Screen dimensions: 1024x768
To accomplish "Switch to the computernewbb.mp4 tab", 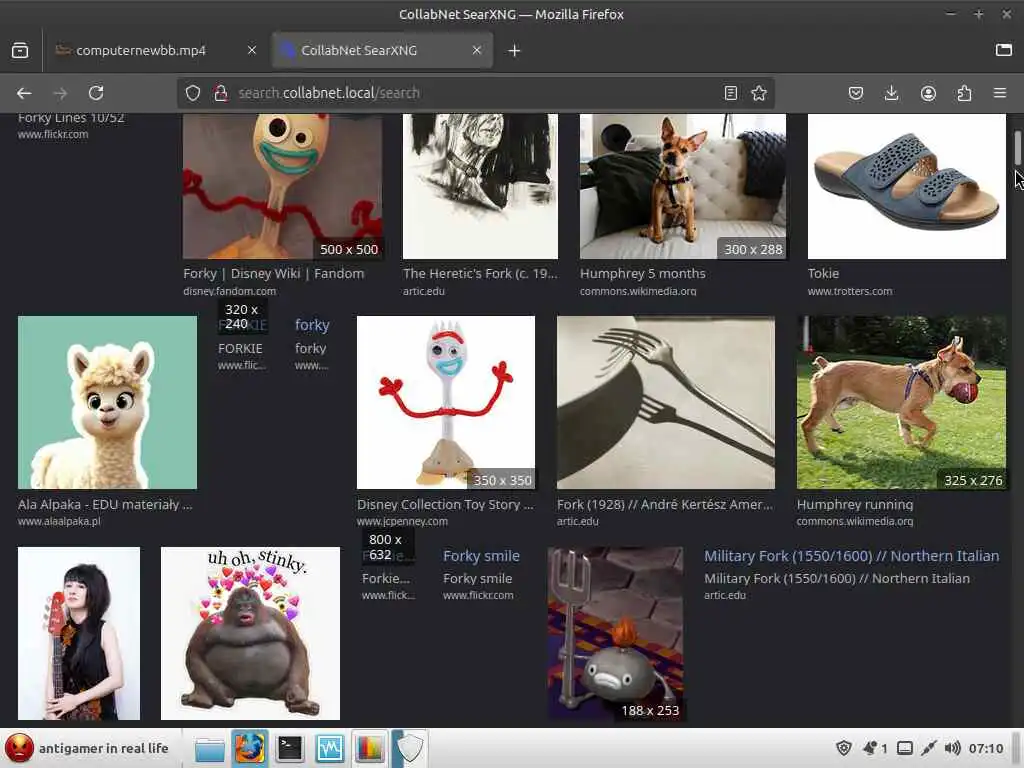I will coord(157,50).
